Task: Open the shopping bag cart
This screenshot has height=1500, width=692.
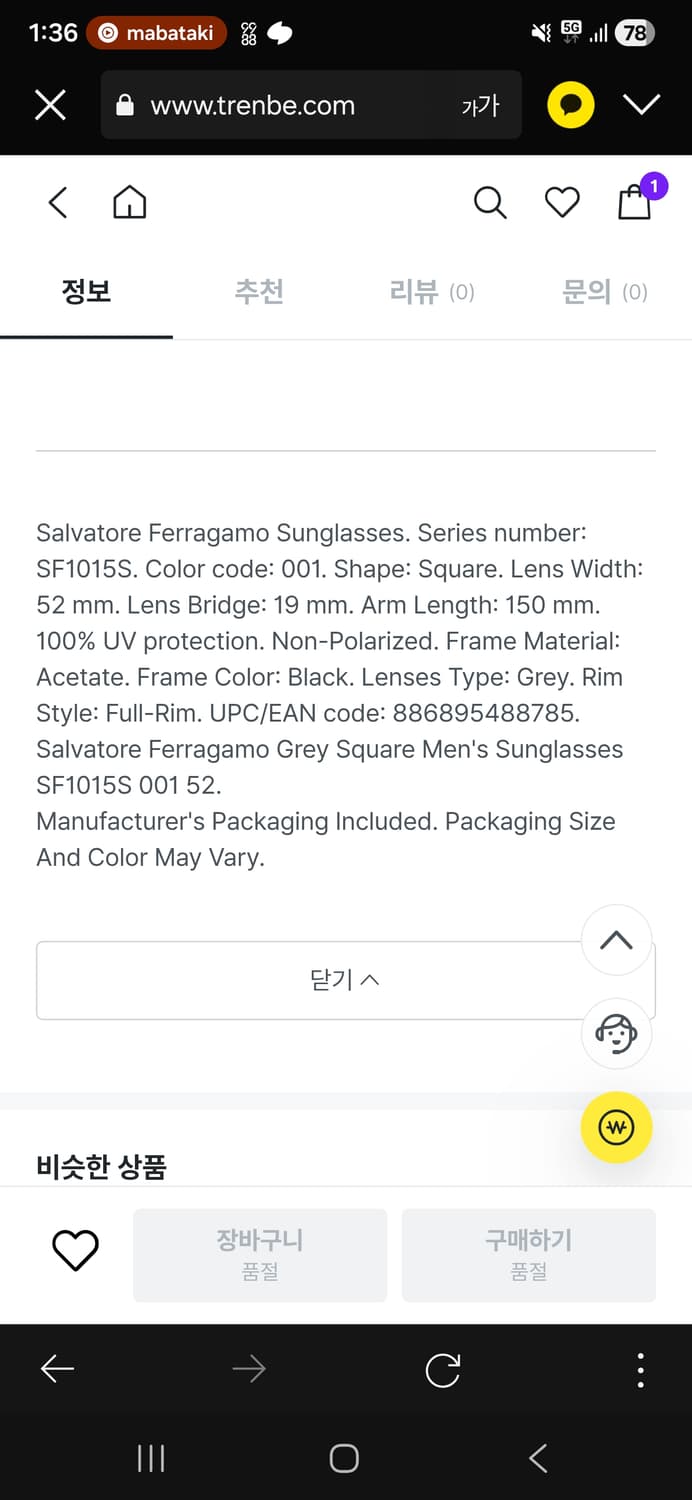Action: pyautogui.click(x=635, y=203)
